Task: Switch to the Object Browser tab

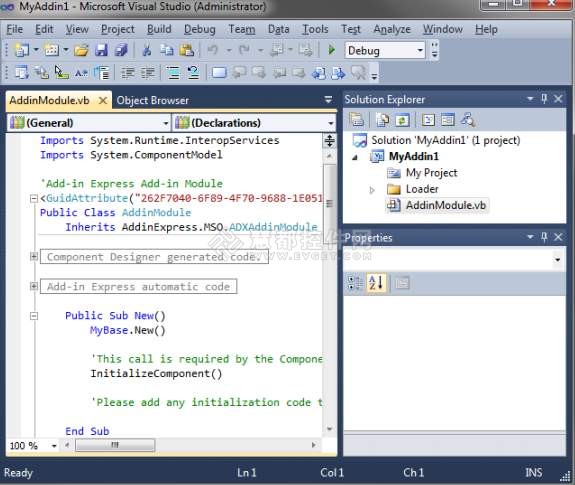Action: 153,100
